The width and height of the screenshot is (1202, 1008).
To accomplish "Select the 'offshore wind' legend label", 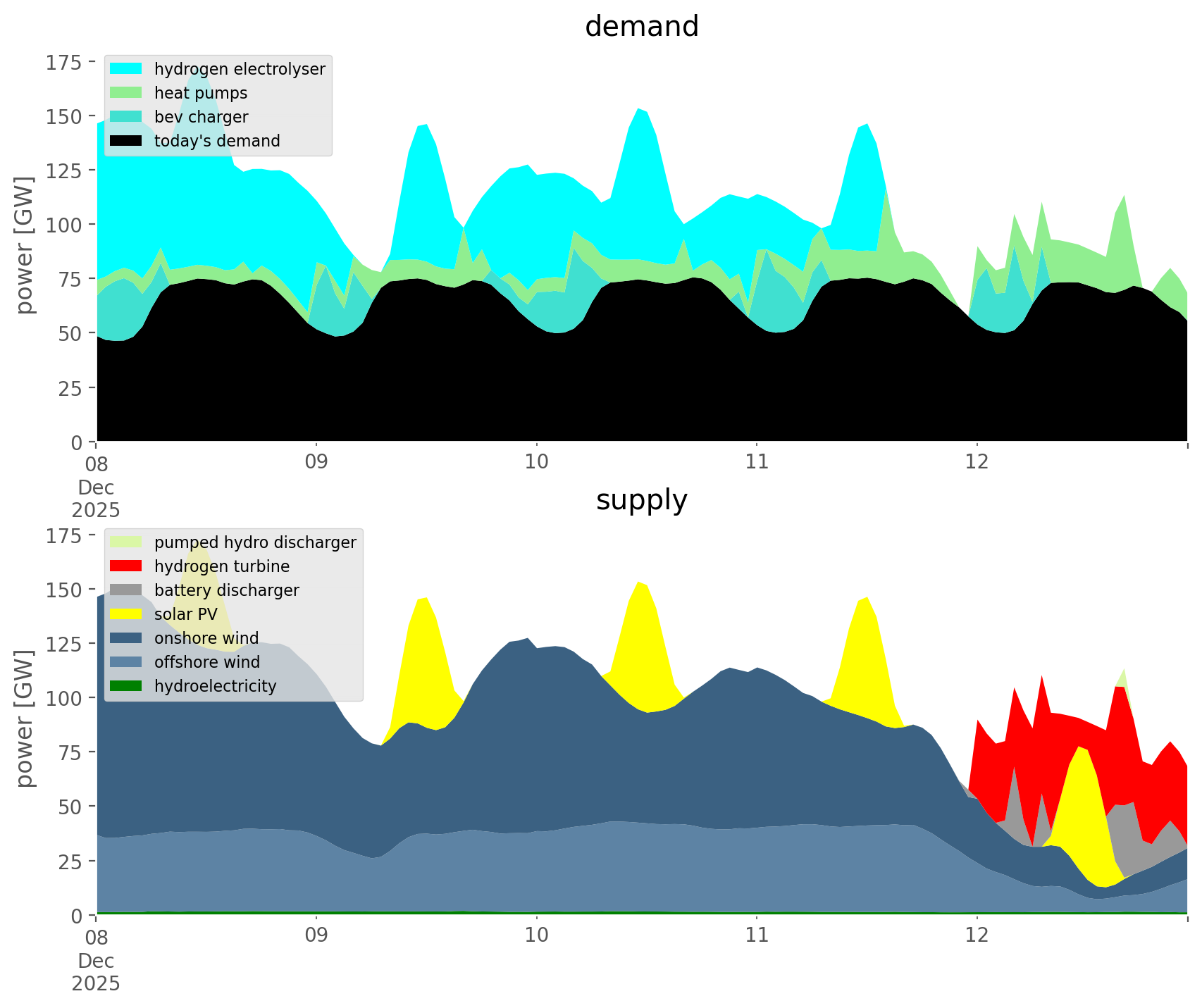I will (207, 662).
